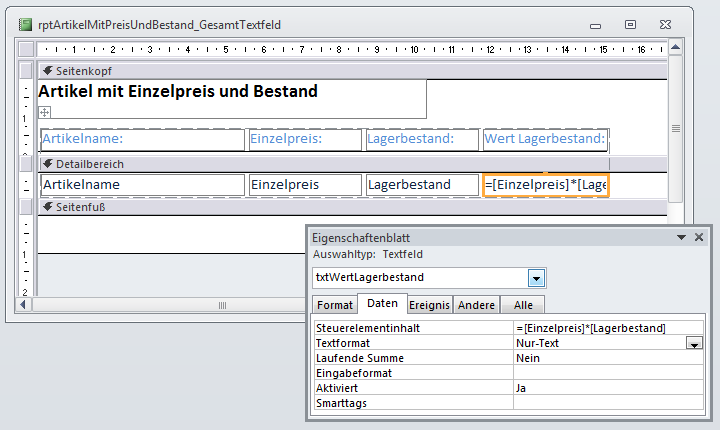Switch to the Format tab
Image resolution: width=720 pixels, height=430 pixels.
click(x=335, y=305)
